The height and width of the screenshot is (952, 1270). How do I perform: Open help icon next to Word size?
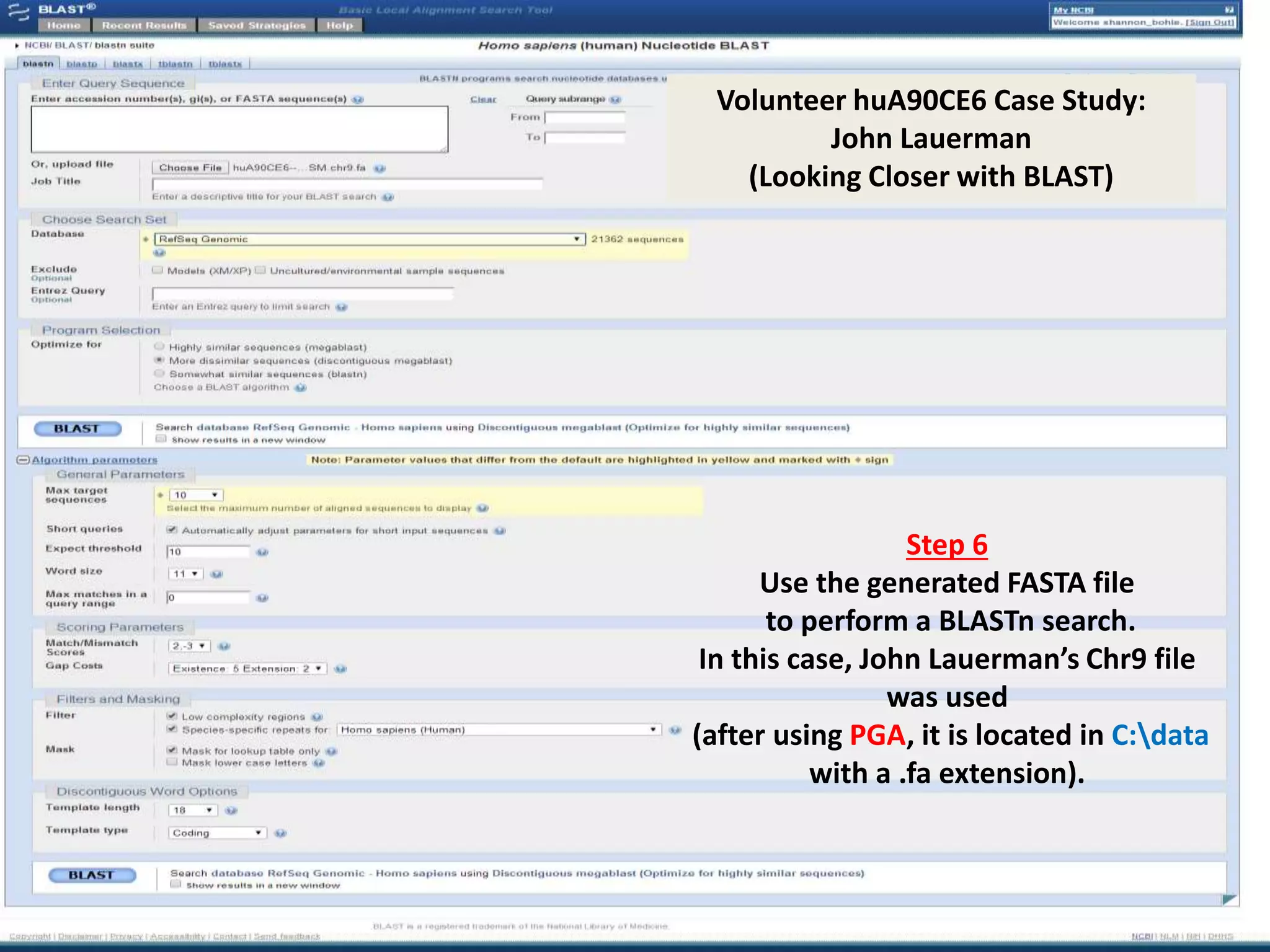coord(216,574)
